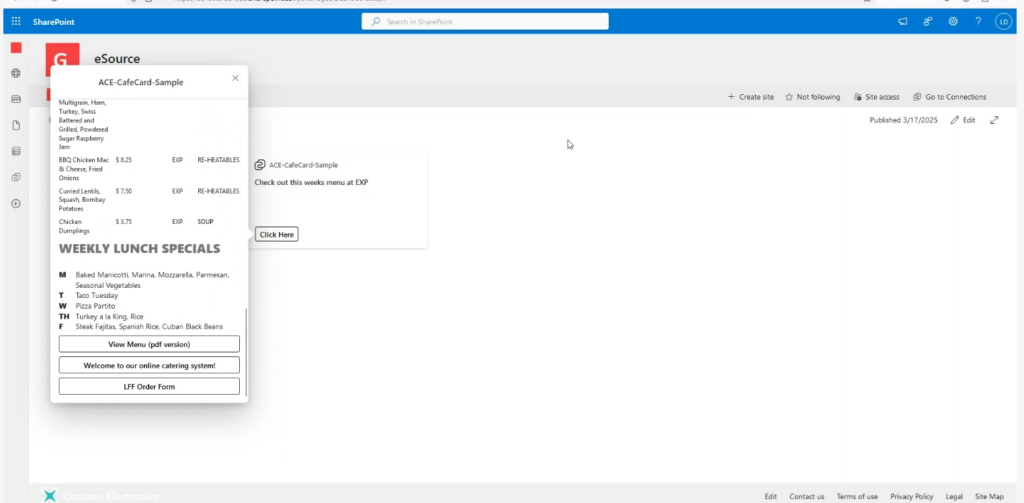Click Baked Manicotti Monday entry
The height and width of the screenshot is (503, 1024).
click(152, 280)
